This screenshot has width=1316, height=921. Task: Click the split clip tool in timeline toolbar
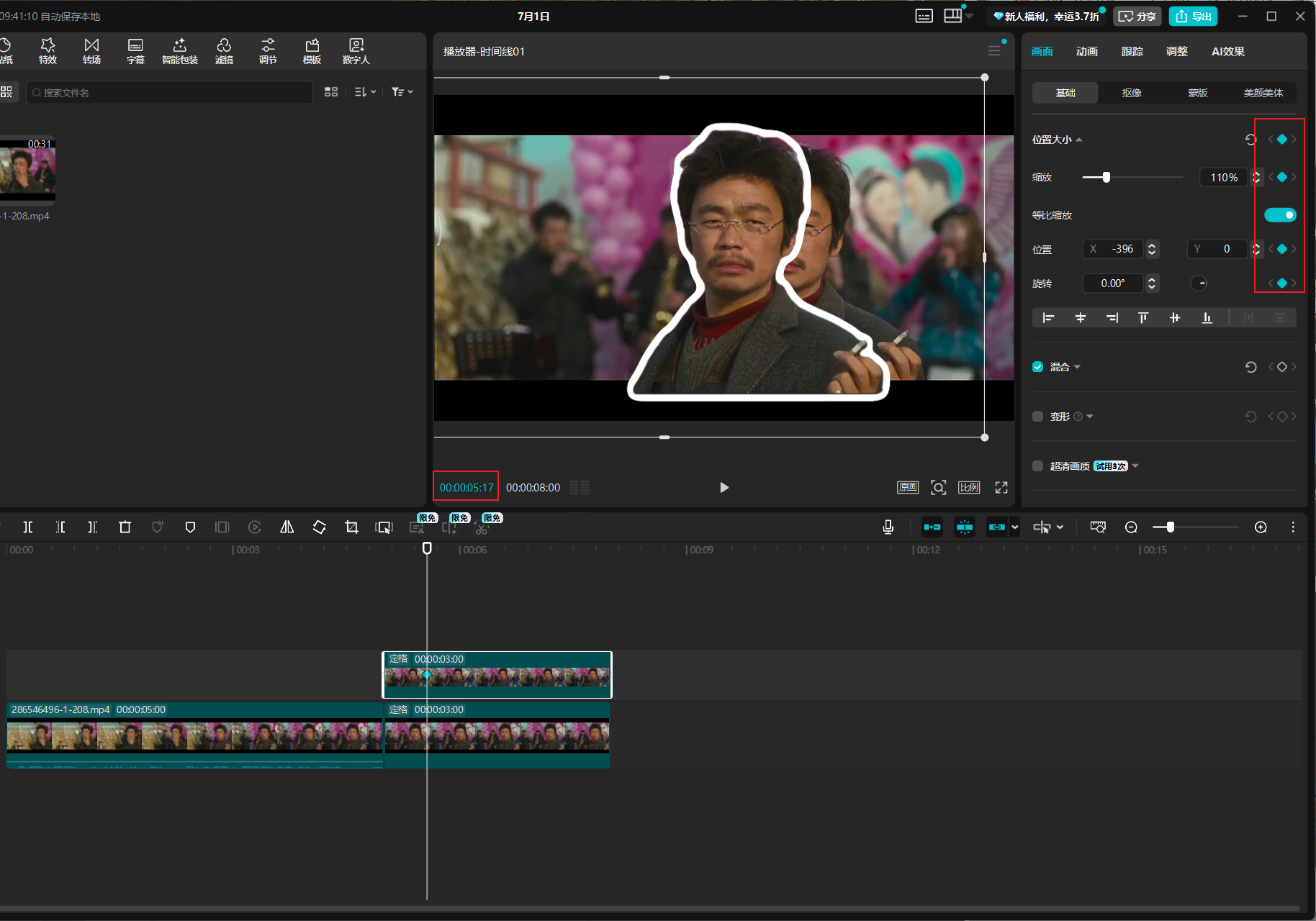tap(27, 527)
